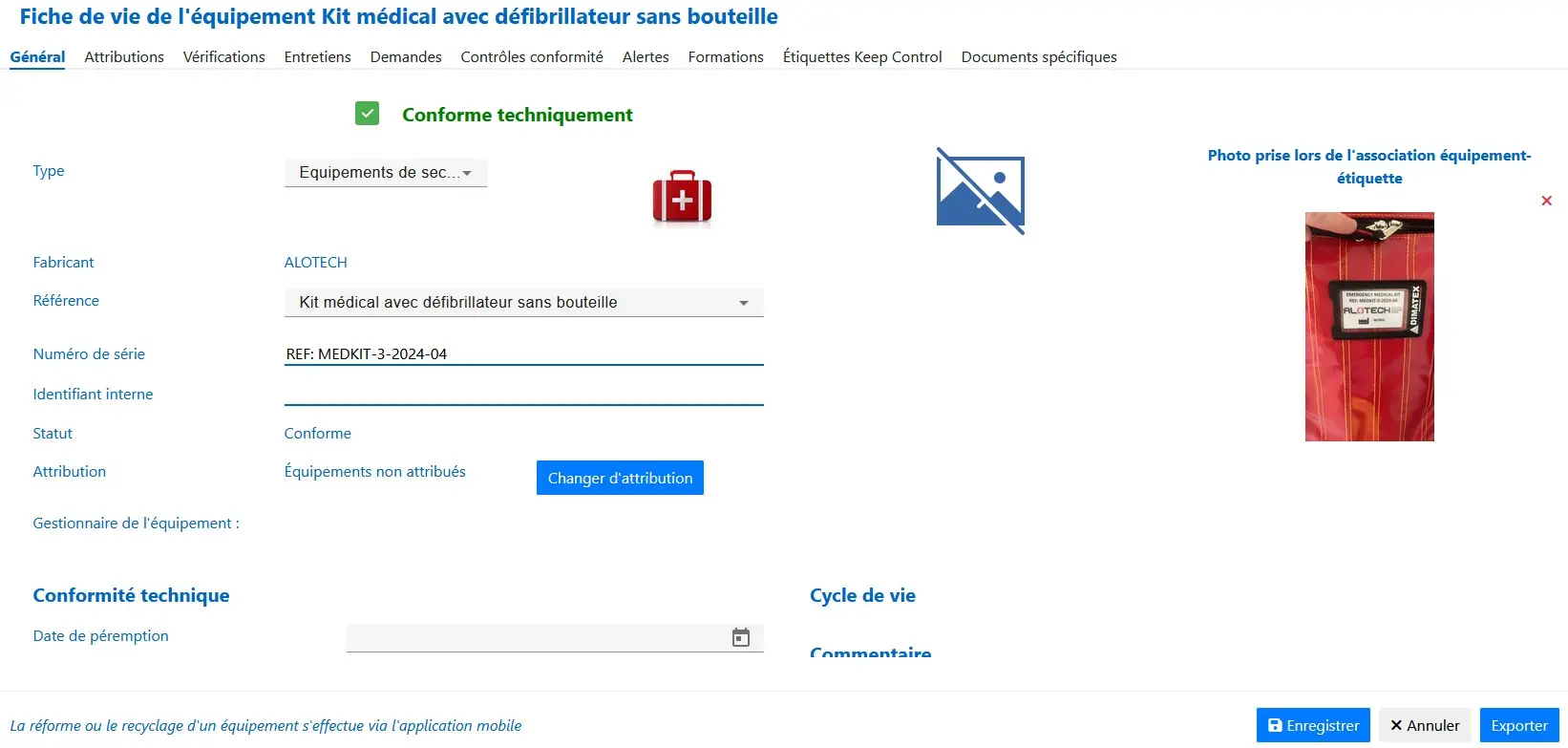Remove the label photo with red X

(1546, 201)
